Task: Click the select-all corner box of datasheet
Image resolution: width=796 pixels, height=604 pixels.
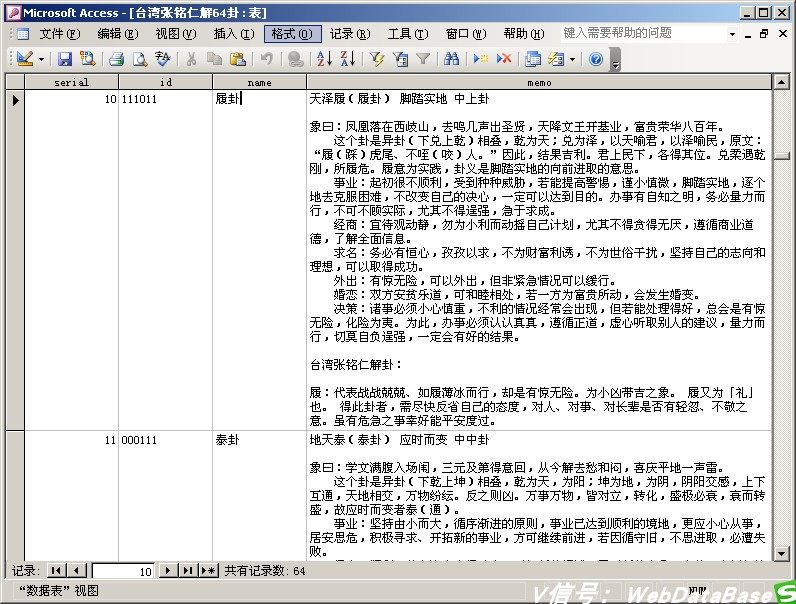Action: coord(15,82)
